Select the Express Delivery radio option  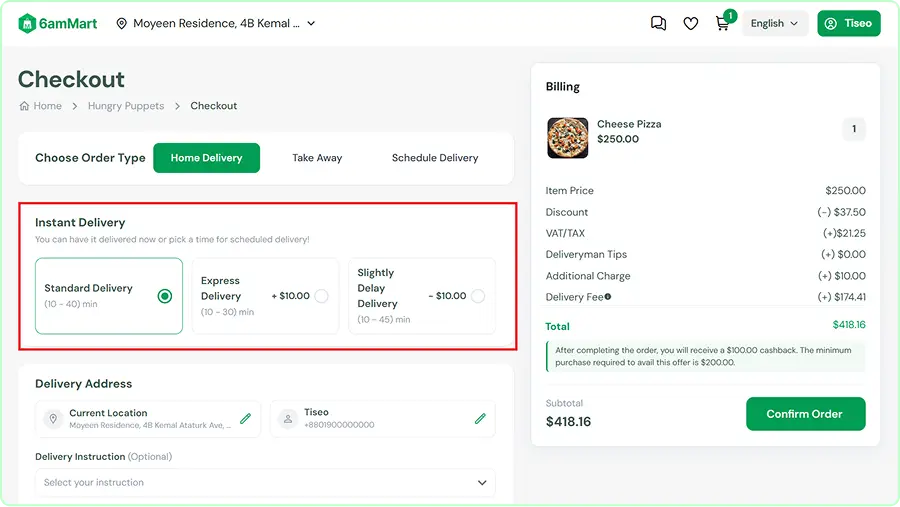tap(321, 296)
